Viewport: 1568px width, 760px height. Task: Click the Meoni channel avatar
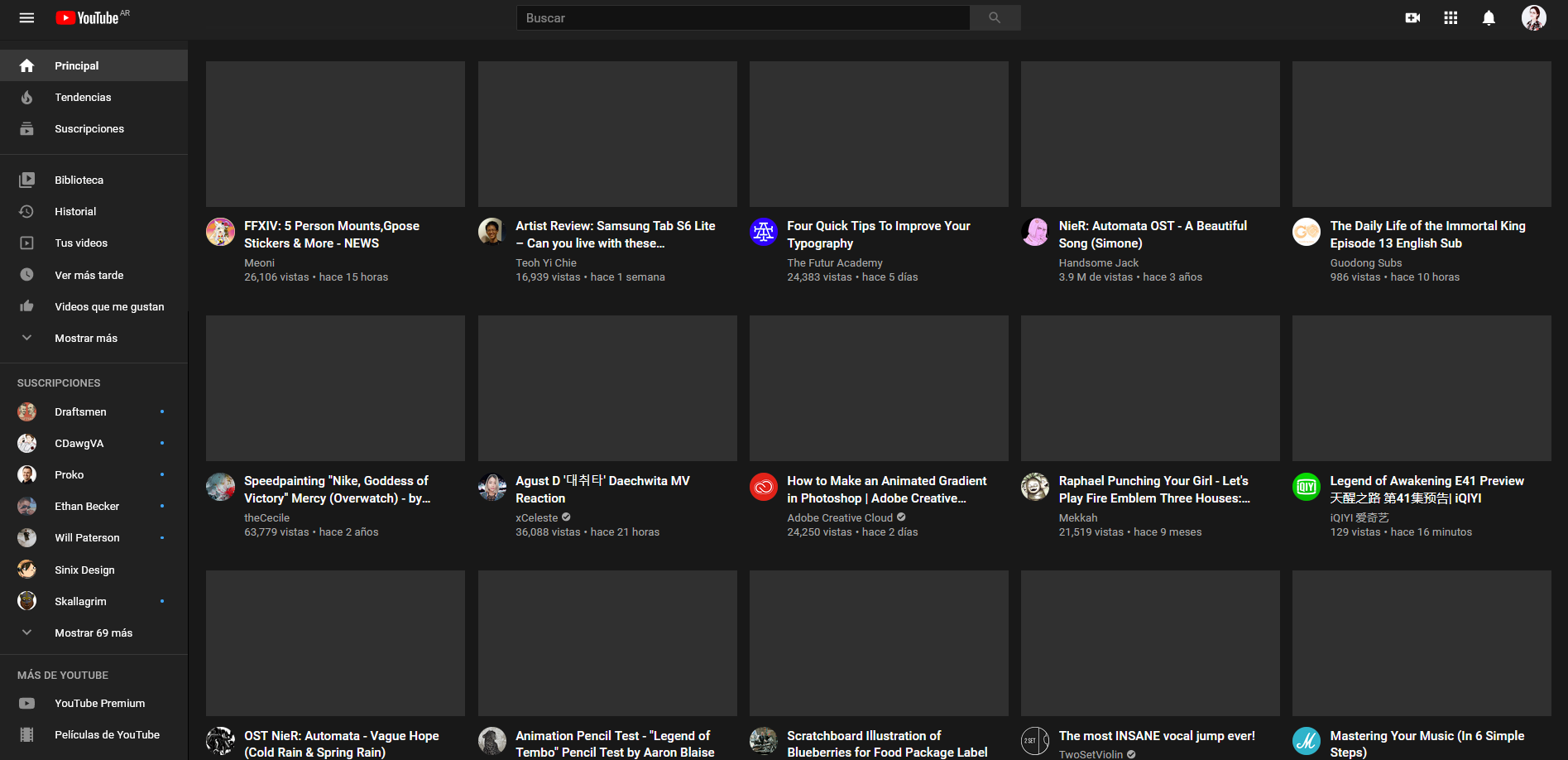220,232
